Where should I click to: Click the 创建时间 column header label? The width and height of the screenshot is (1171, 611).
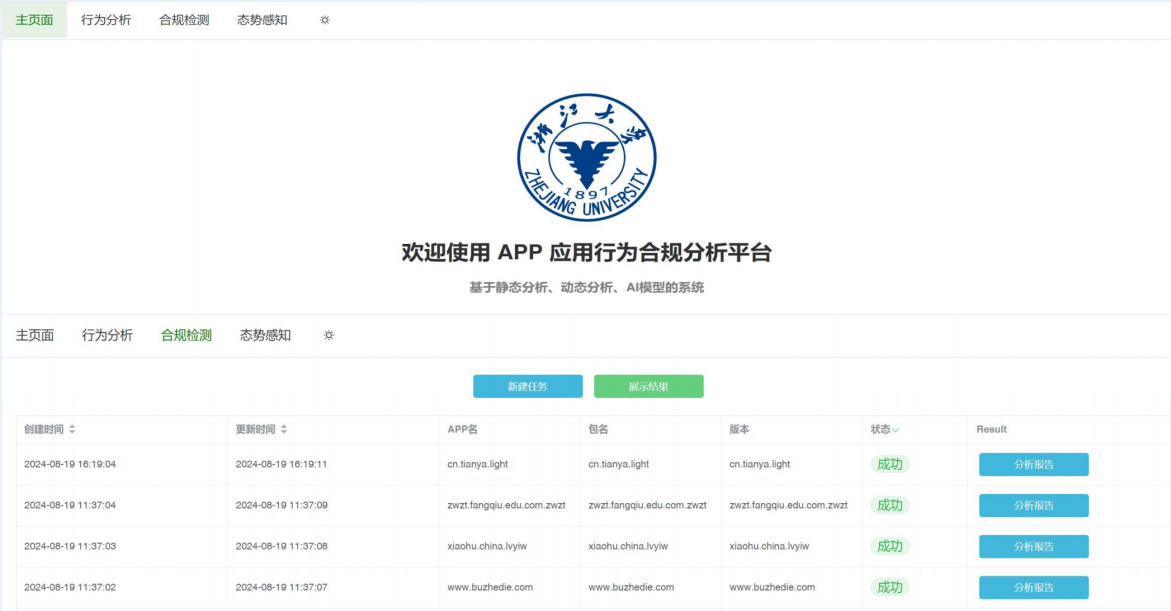click(44, 429)
